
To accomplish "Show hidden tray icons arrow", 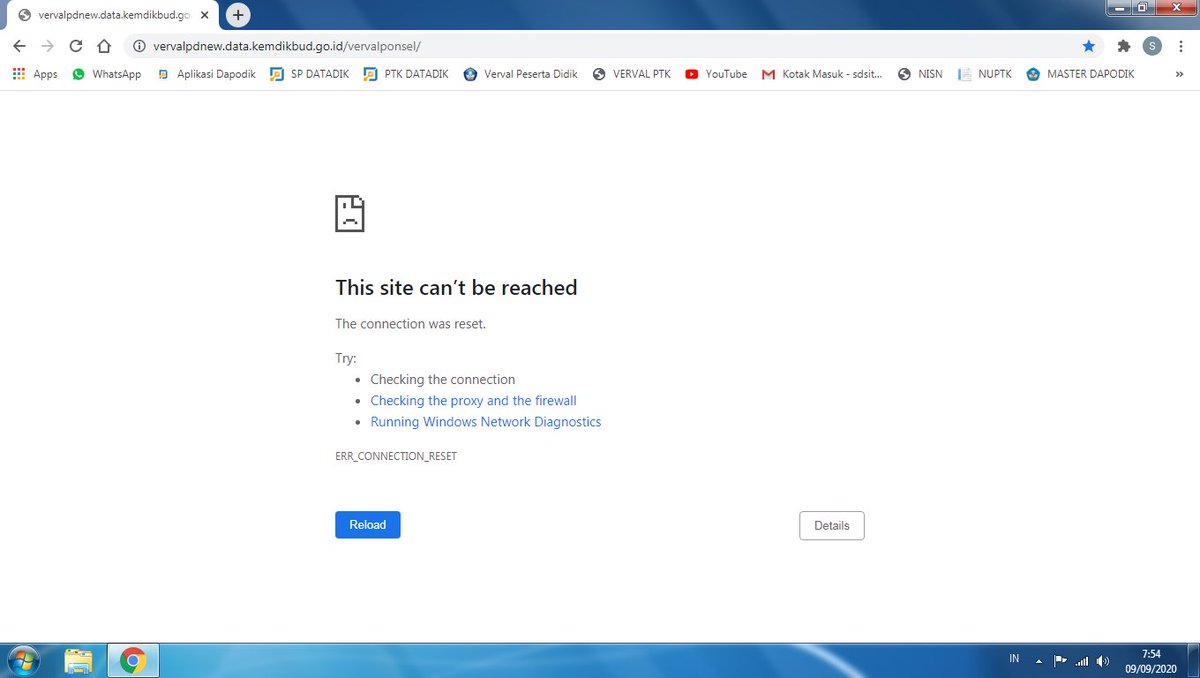I will (1038, 661).
